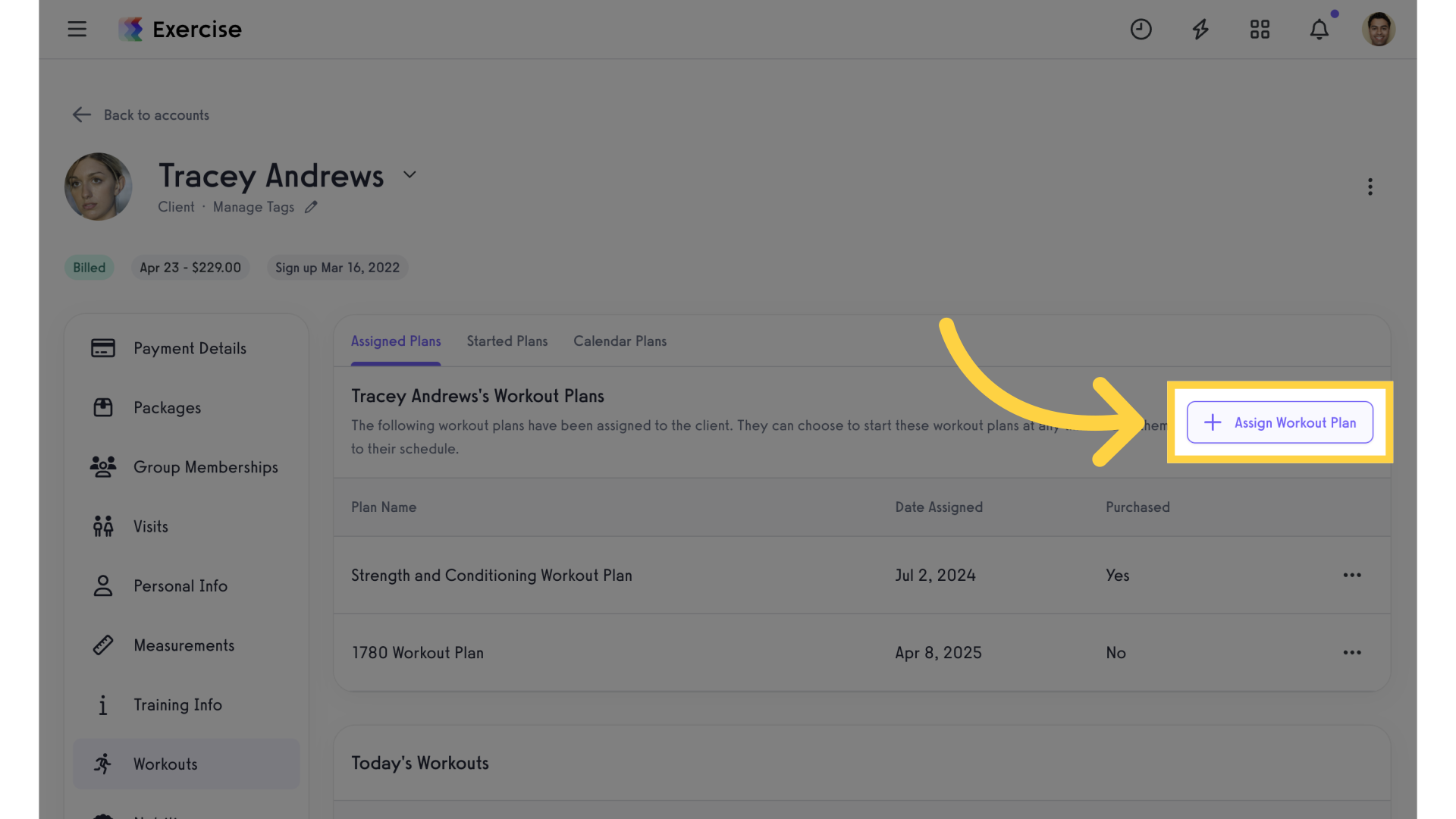This screenshot has height=819, width=1456.
Task: Switch to the Calendar Plans tab
Action: coord(620,341)
